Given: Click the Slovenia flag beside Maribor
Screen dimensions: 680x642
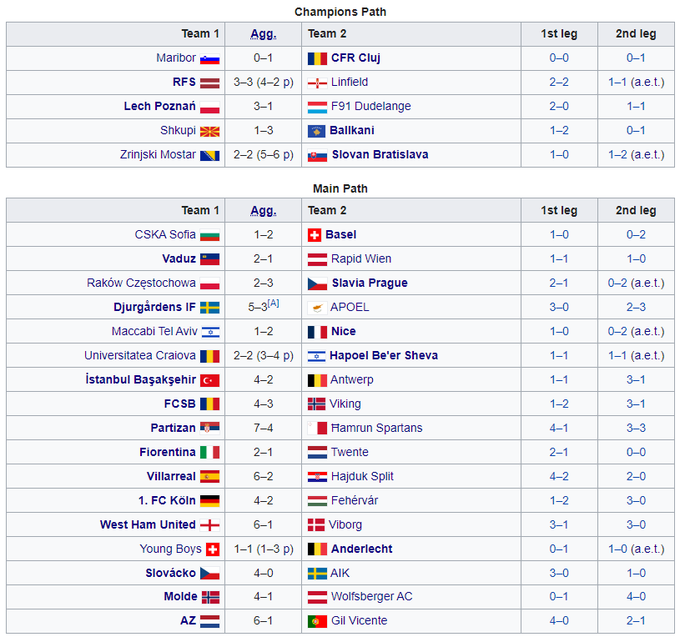Looking at the screenshot, I should click(210, 59).
